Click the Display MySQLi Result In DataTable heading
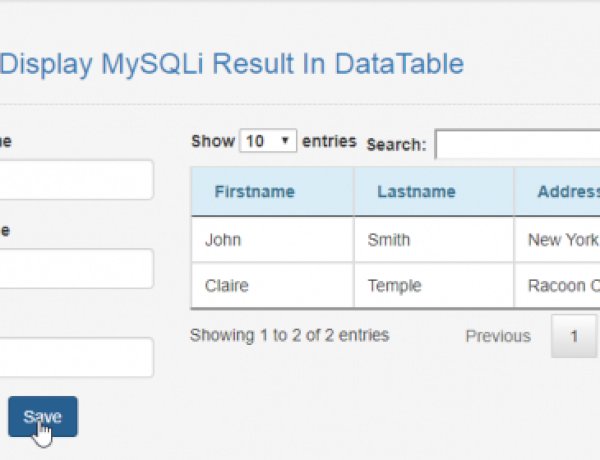Viewport: 600px width, 460px height. coord(231,64)
